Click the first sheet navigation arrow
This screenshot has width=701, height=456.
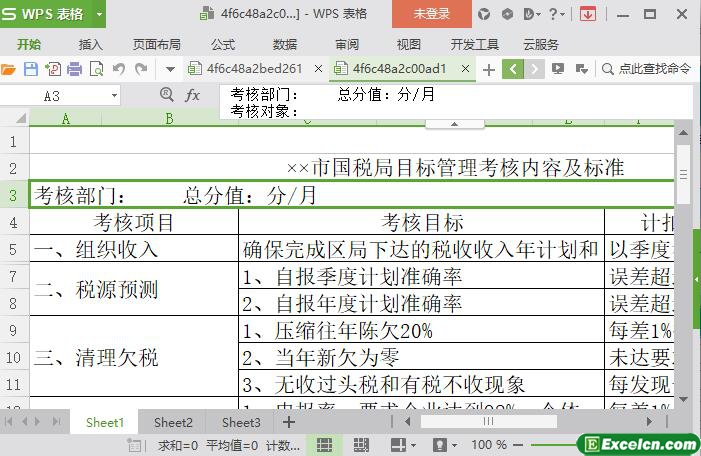pyautogui.click(x=8, y=421)
